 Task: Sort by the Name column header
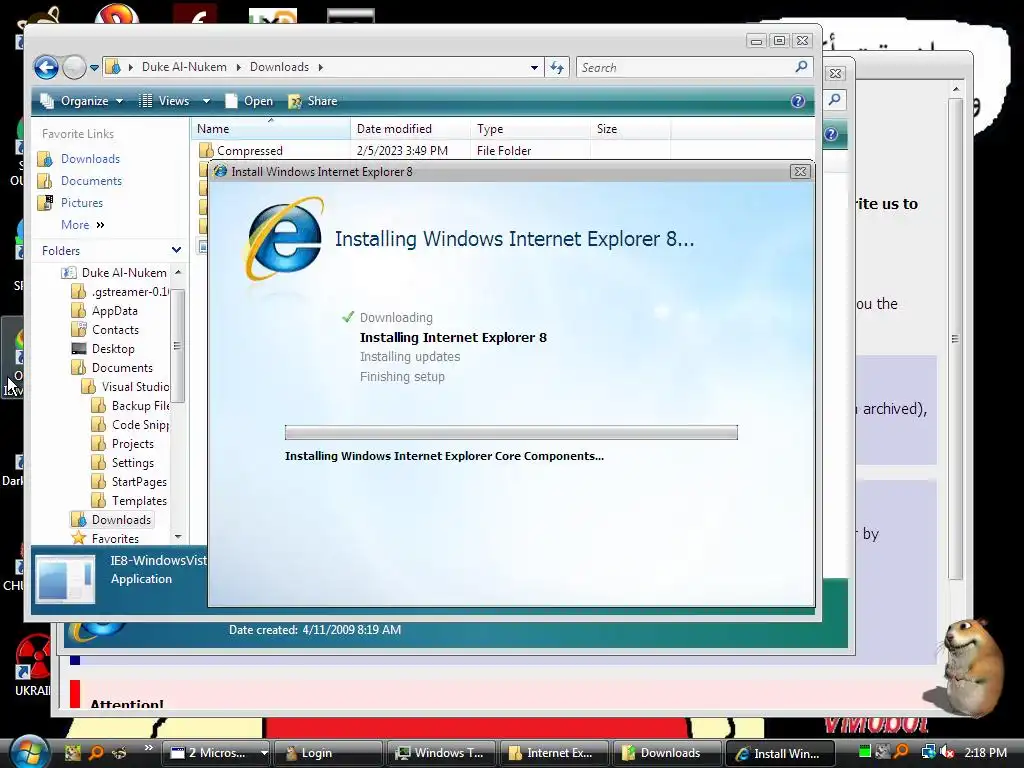tap(270, 129)
